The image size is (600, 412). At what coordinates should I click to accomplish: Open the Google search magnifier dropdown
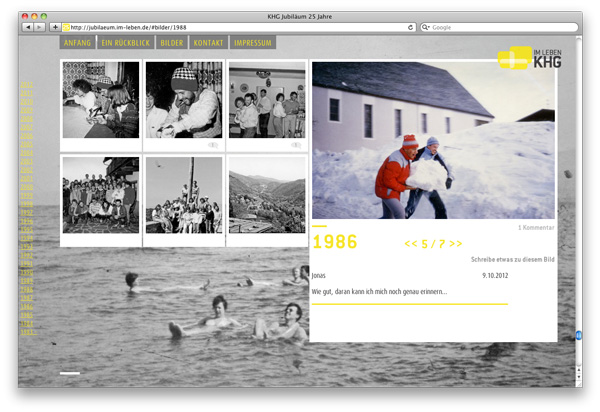425,28
